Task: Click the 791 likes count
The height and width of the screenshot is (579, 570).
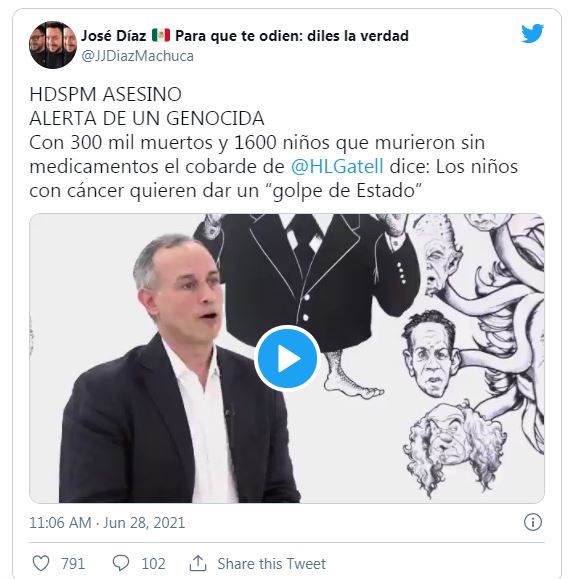Action: point(73,564)
